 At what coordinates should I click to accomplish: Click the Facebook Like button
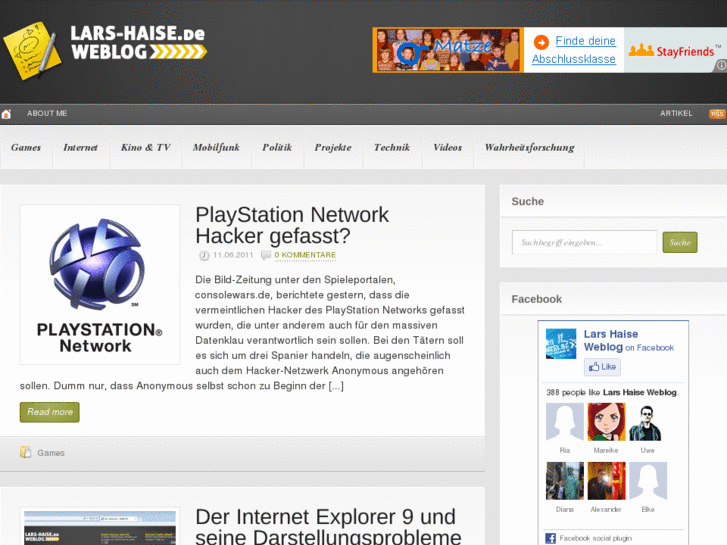(x=602, y=367)
